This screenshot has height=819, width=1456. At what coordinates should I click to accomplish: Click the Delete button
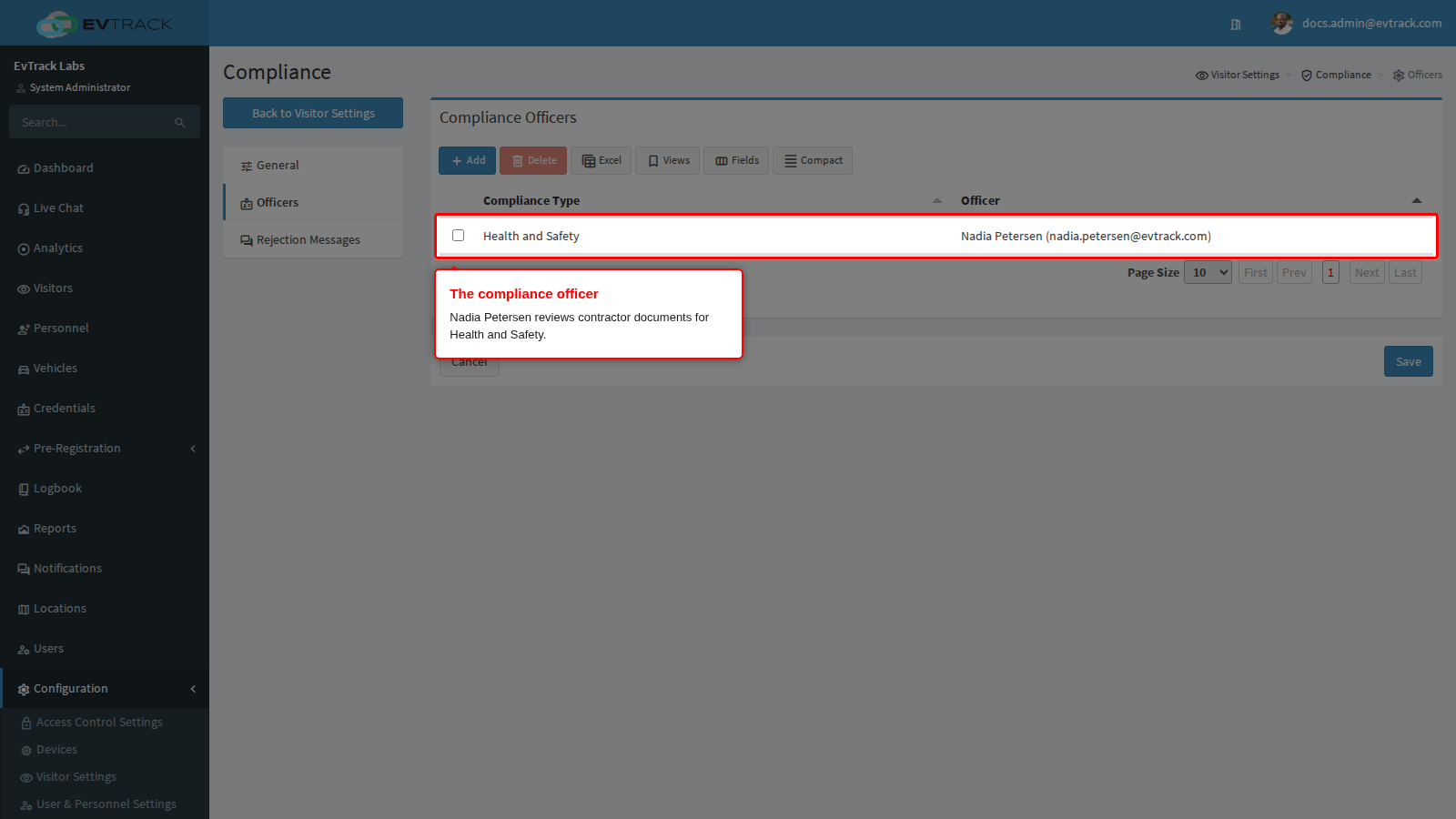tap(533, 161)
